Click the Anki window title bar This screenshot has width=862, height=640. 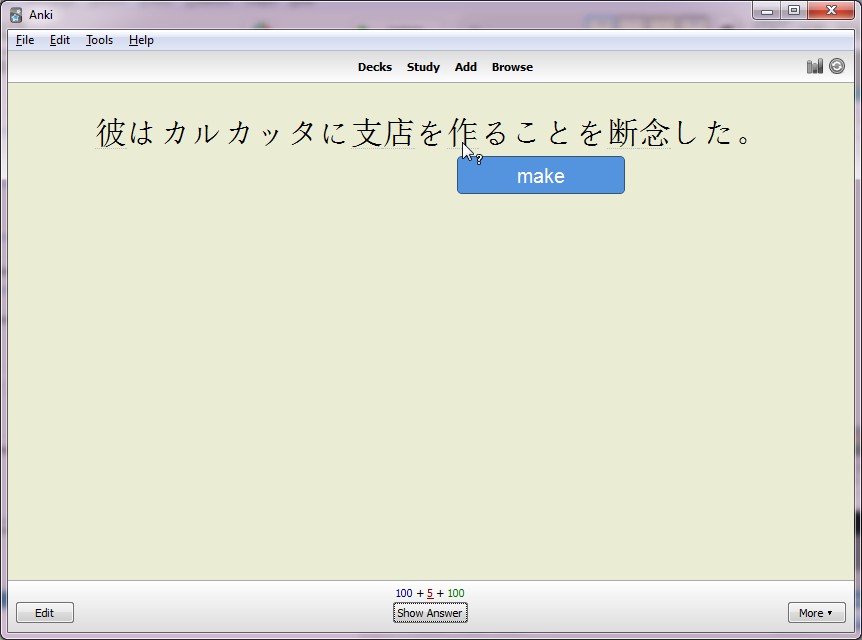(400, 11)
